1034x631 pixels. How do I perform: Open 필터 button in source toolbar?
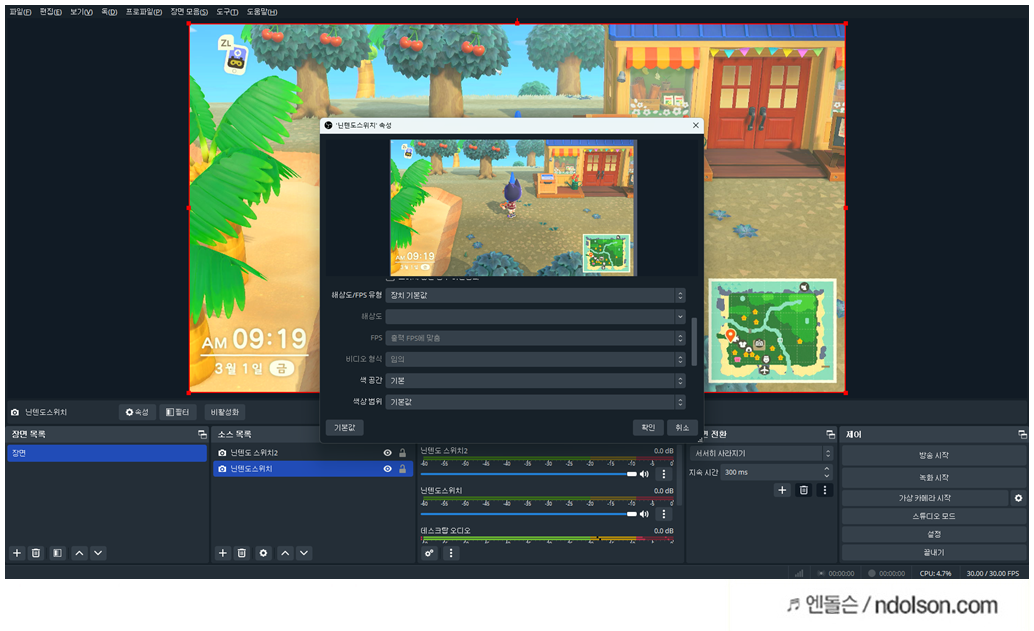pyautogui.click(x=177, y=412)
